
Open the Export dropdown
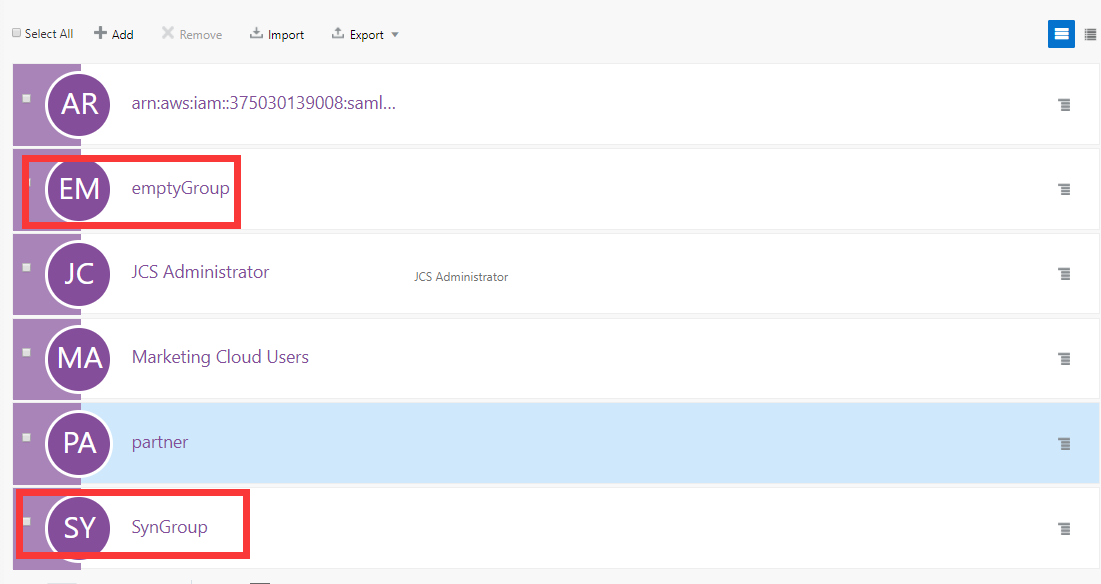point(365,34)
